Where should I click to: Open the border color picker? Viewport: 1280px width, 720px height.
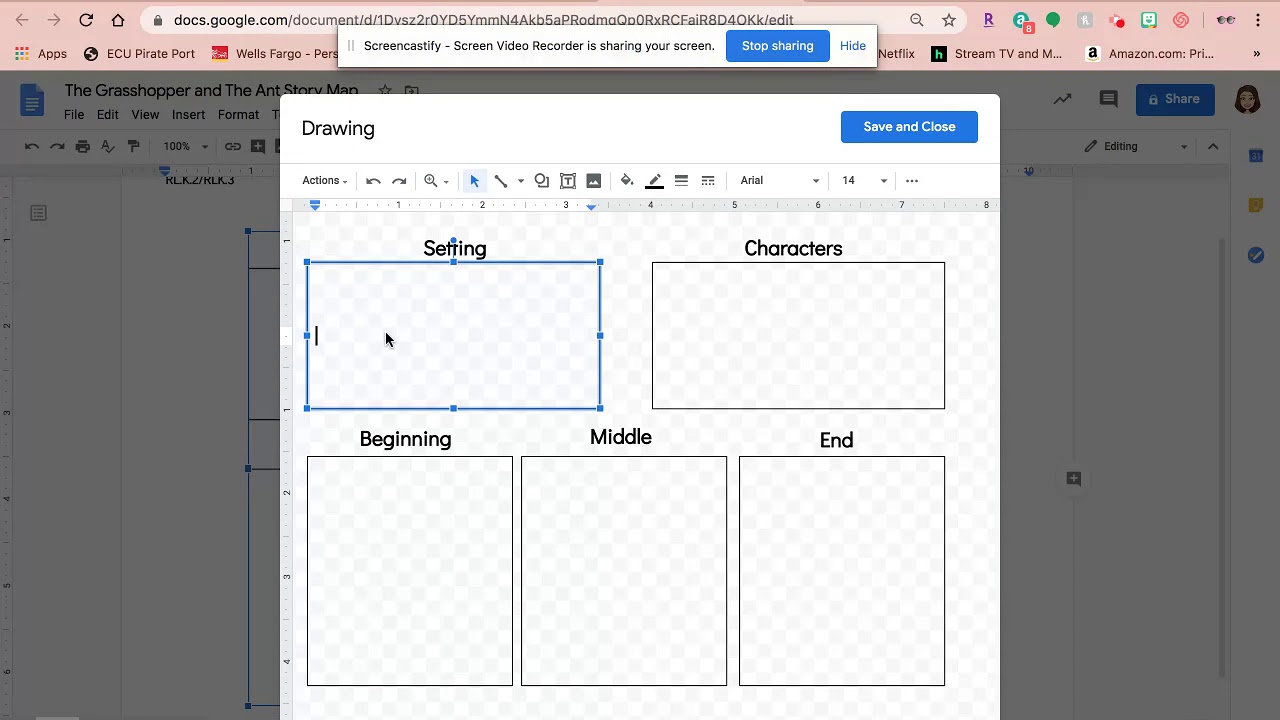(x=655, y=181)
